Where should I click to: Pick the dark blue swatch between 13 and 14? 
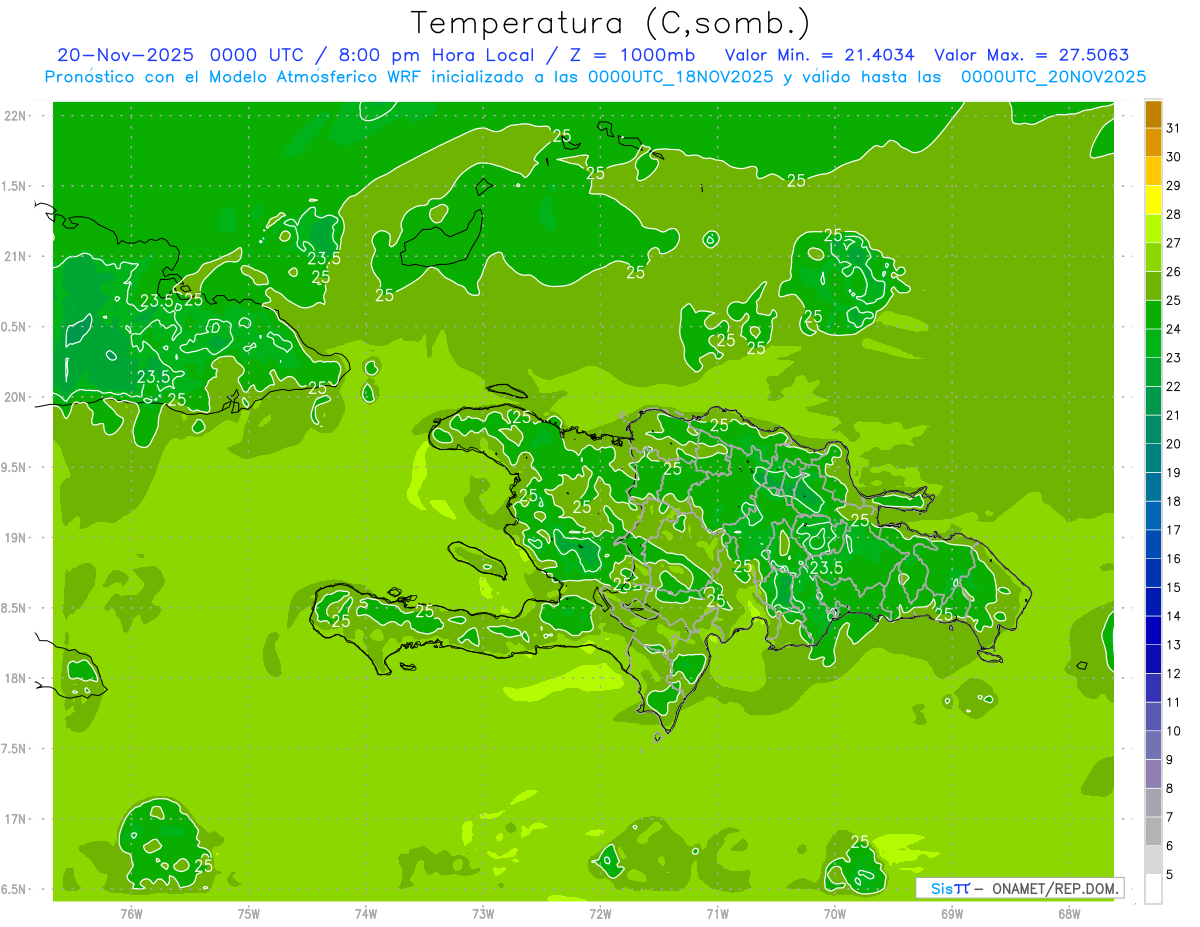pos(1153,631)
